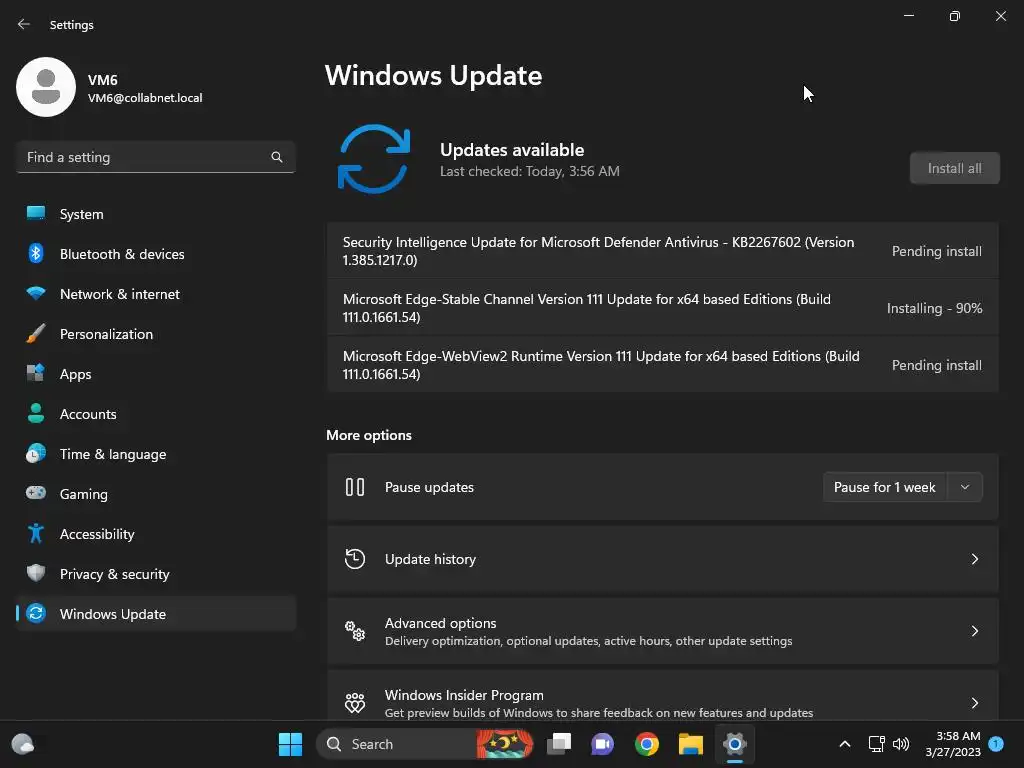Viewport: 1024px width, 768px height.
Task: Click the magnifier icon in Find a setting
Action: [x=277, y=157]
